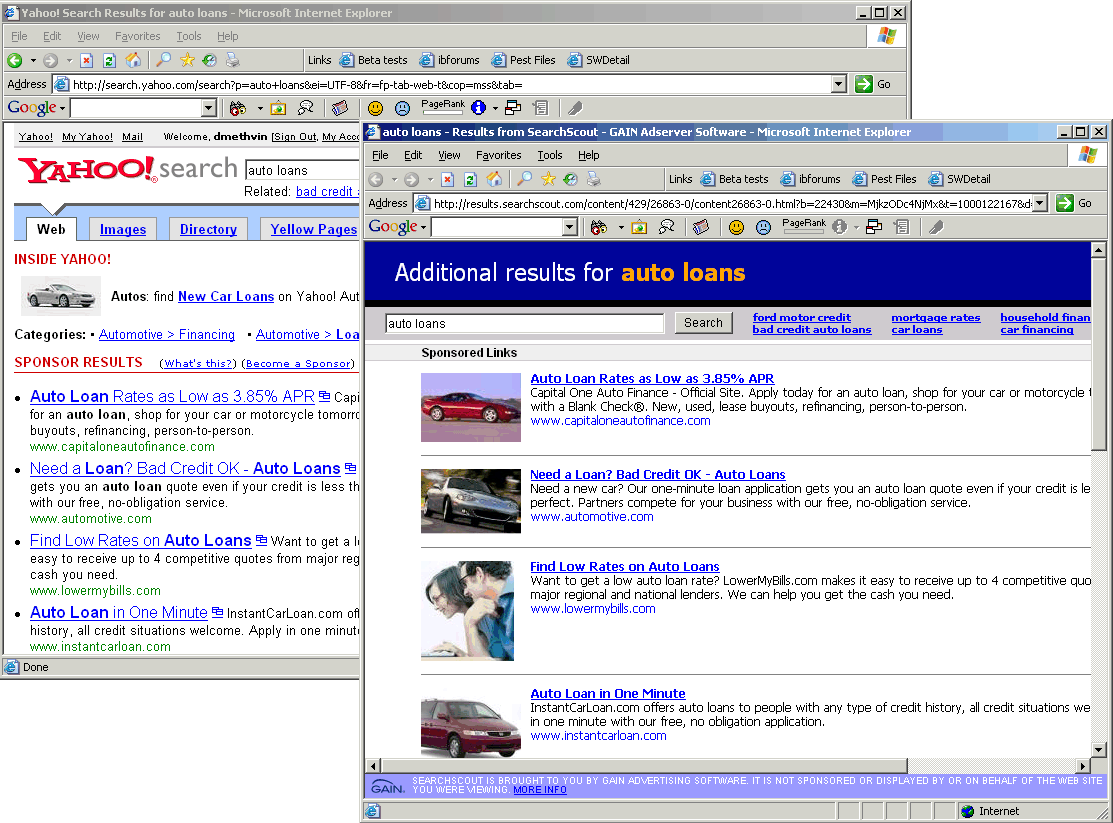Click 'ibforums' Links bar item in Yahoo window
This screenshot has width=1113, height=823.
pos(450,60)
